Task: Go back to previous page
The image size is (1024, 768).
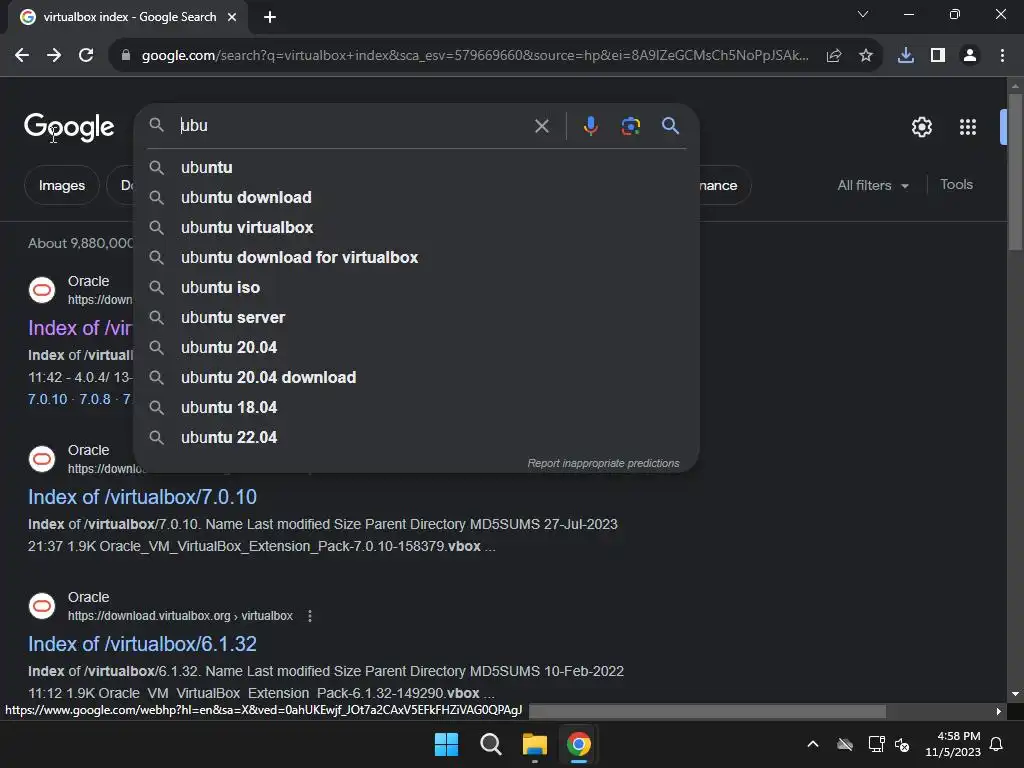Action: point(22,56)
